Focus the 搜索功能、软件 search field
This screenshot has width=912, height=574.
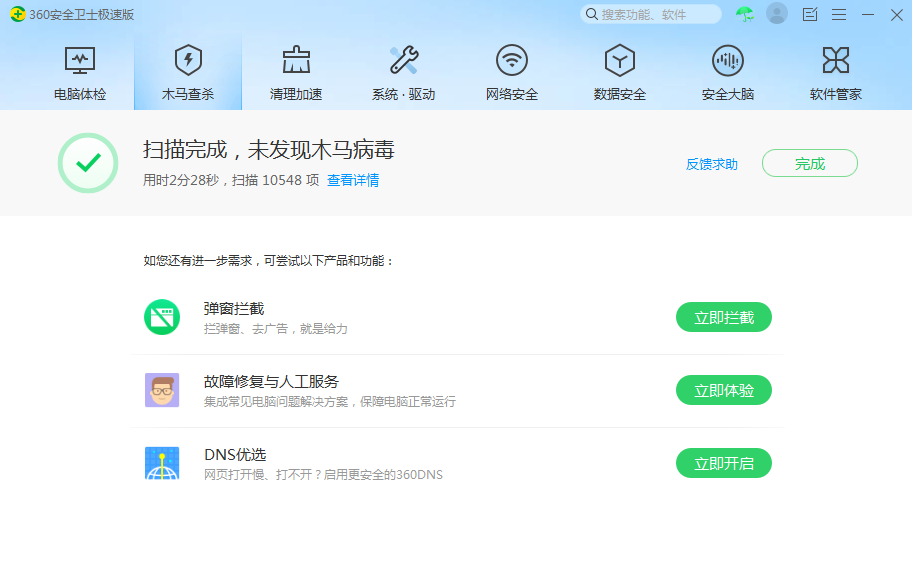click(x=651, y=14)
